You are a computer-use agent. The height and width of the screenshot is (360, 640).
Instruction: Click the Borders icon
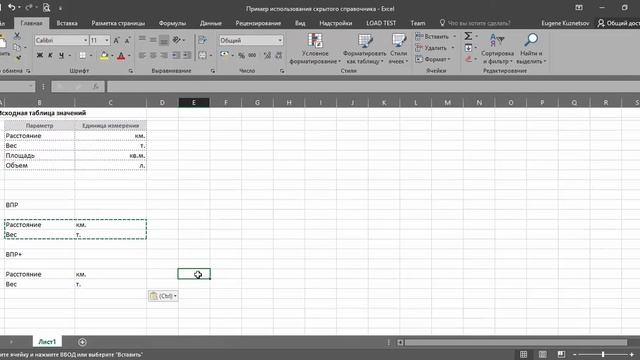click(82, 56)
